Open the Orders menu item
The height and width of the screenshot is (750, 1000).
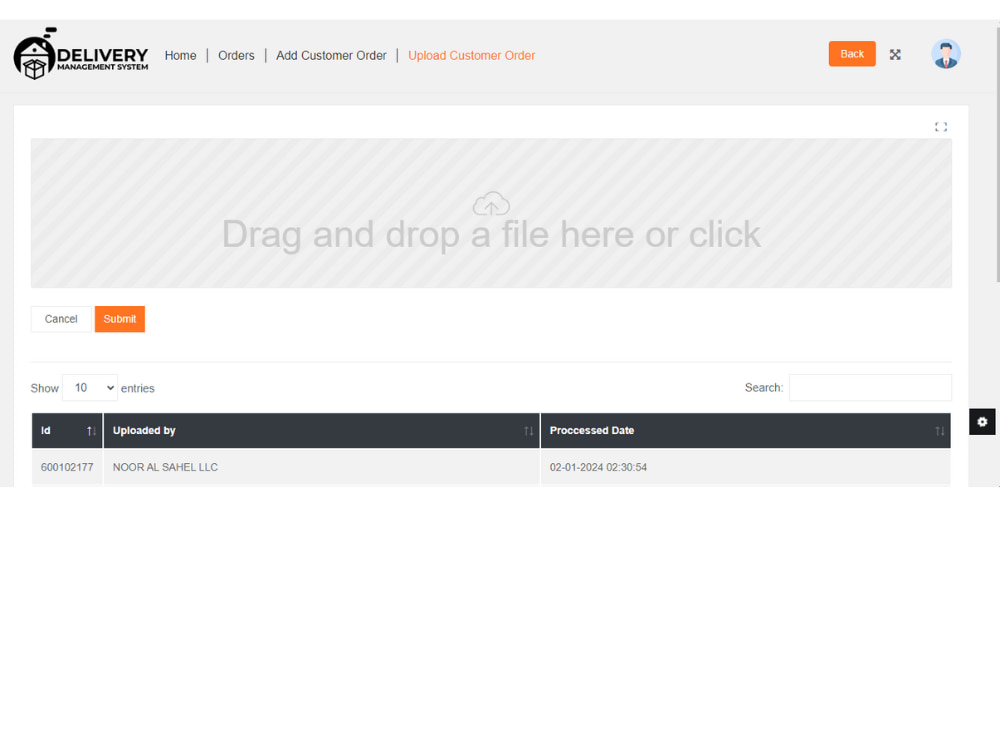(236, 55)
